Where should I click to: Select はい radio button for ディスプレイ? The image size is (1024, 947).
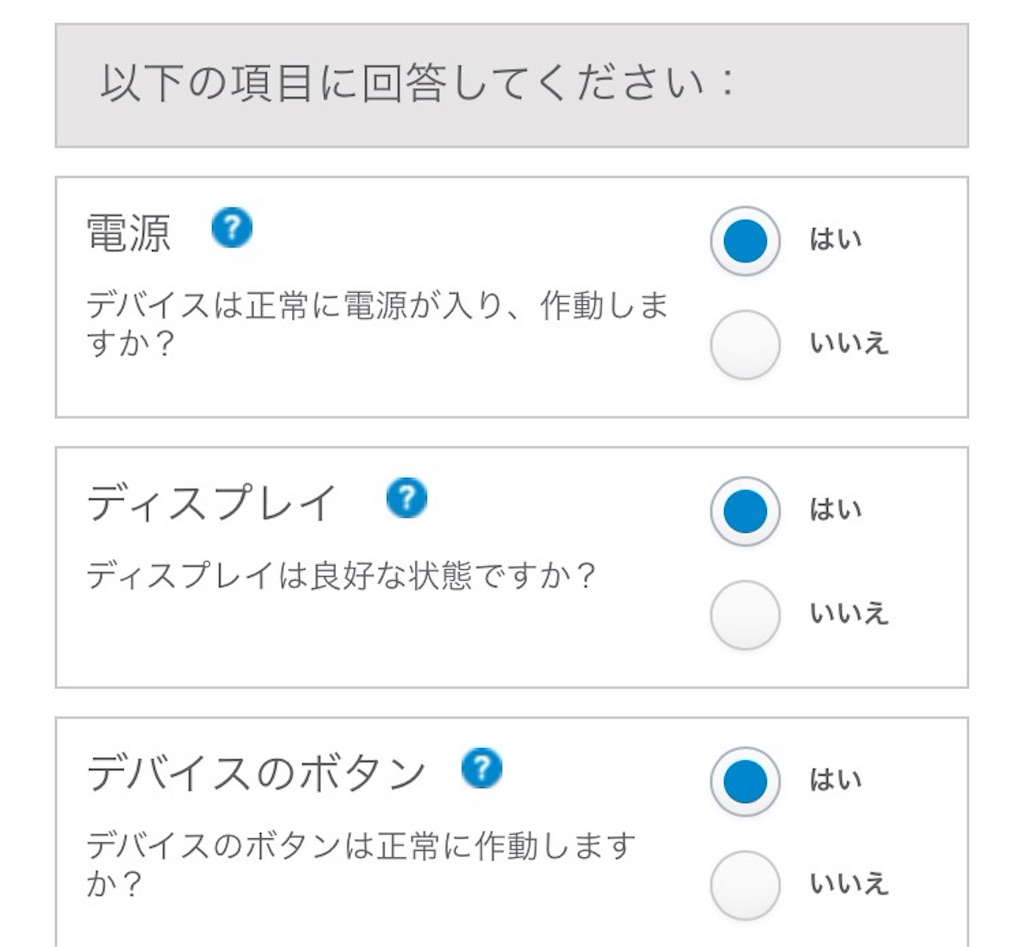coord(745,511)
